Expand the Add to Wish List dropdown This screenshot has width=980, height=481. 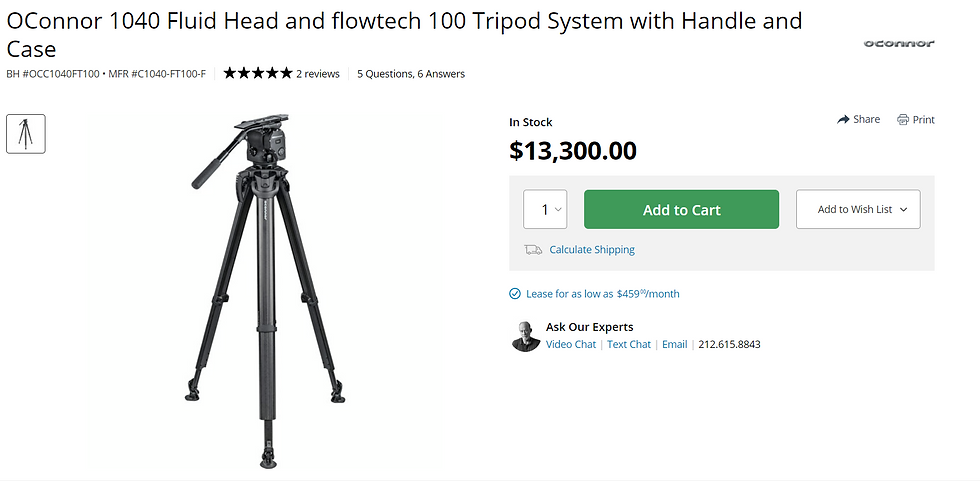[858, 210]
